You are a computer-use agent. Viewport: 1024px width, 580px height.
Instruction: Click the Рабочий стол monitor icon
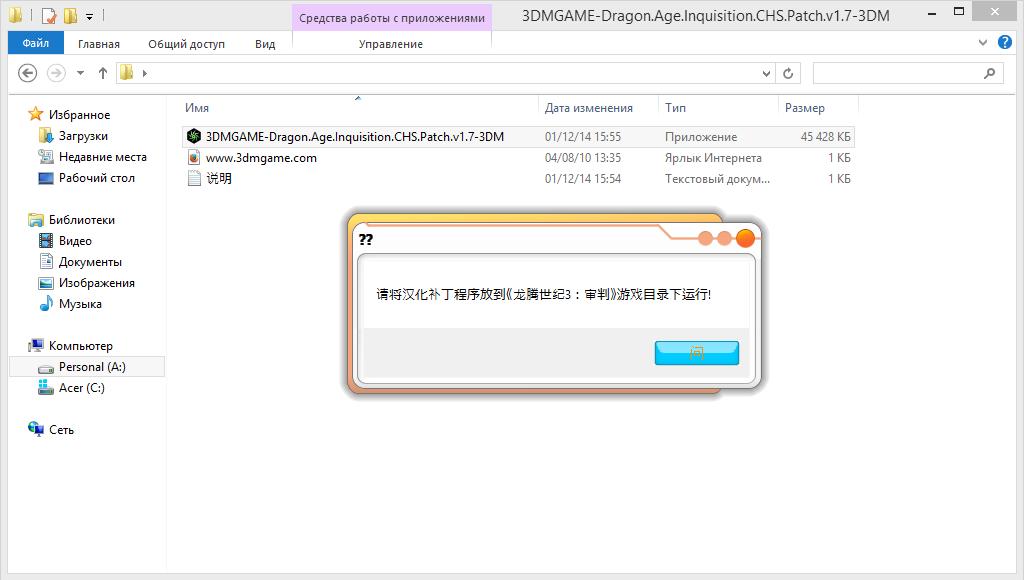point(46,178)
